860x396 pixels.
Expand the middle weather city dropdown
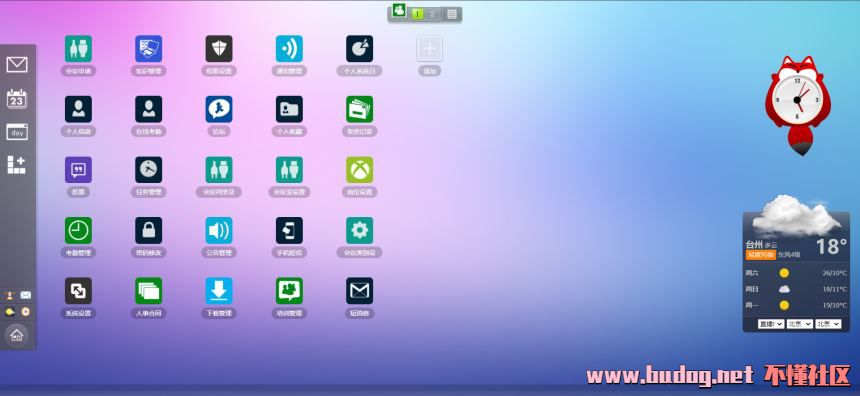tap(800, 324)
